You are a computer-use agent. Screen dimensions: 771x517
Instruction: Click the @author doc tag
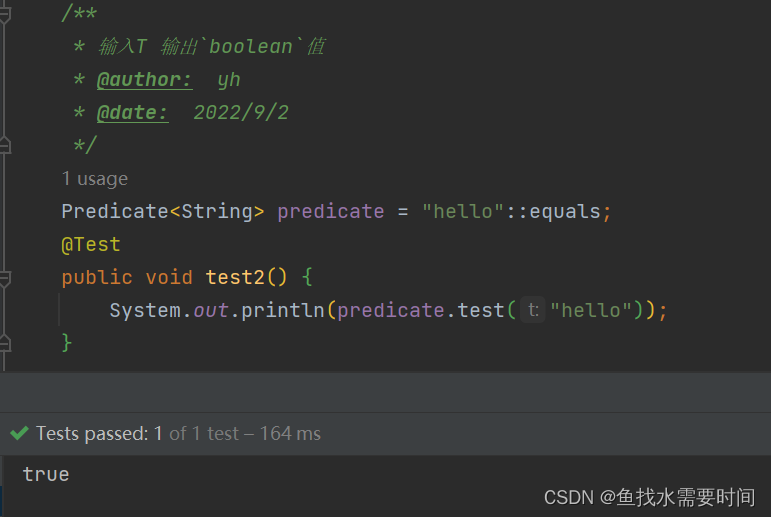[144, 79]
